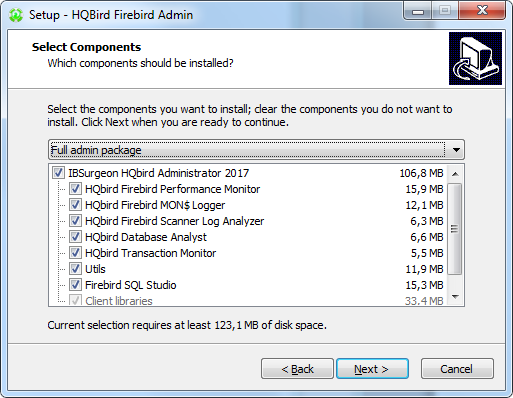Click the Next button to continue
The width and height of the screenshot is (513, 398).
point(372,369)
